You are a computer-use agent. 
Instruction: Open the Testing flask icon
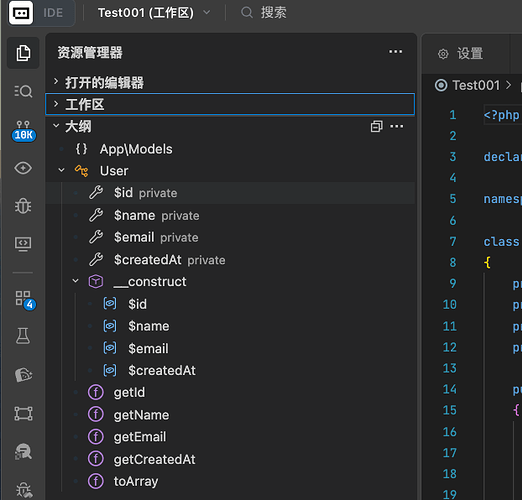tap(23, 336)
